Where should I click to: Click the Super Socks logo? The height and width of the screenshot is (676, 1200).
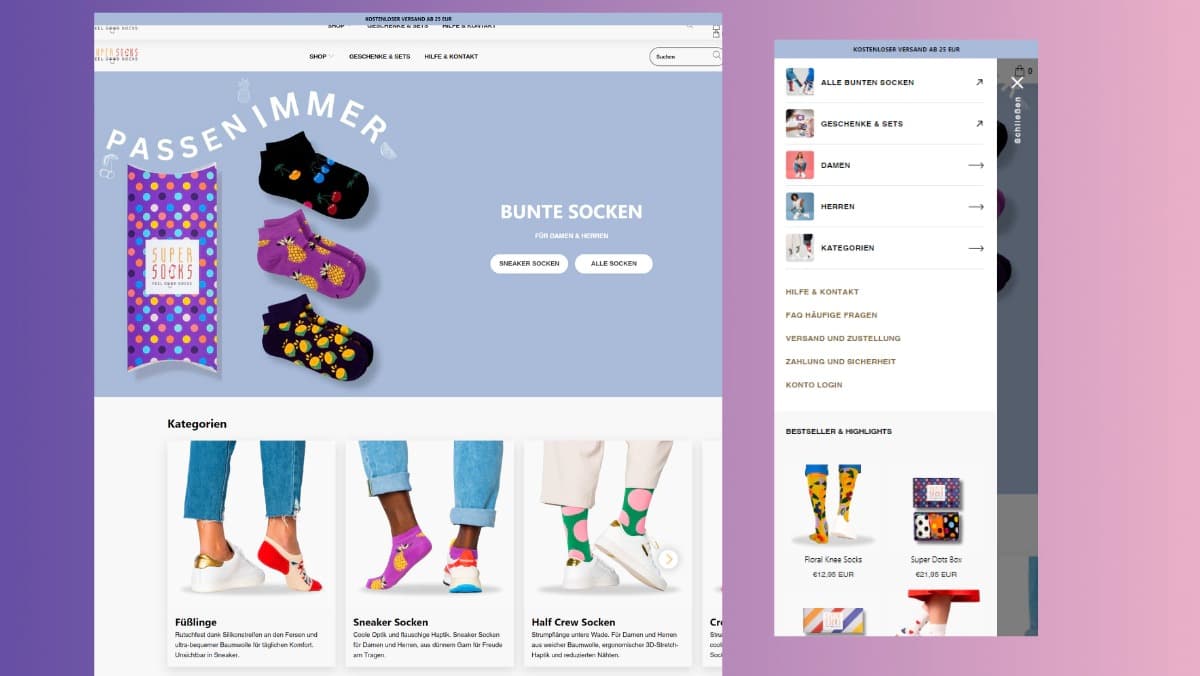tap(116, 55)
